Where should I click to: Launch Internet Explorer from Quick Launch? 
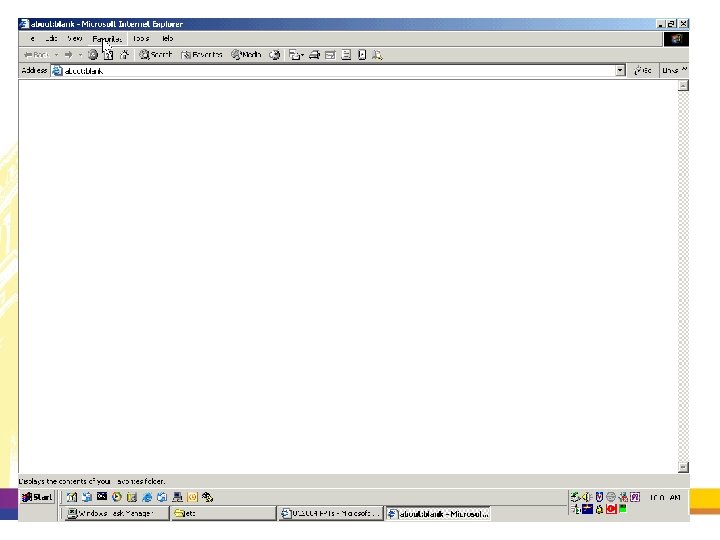click(x=147, y=497)
